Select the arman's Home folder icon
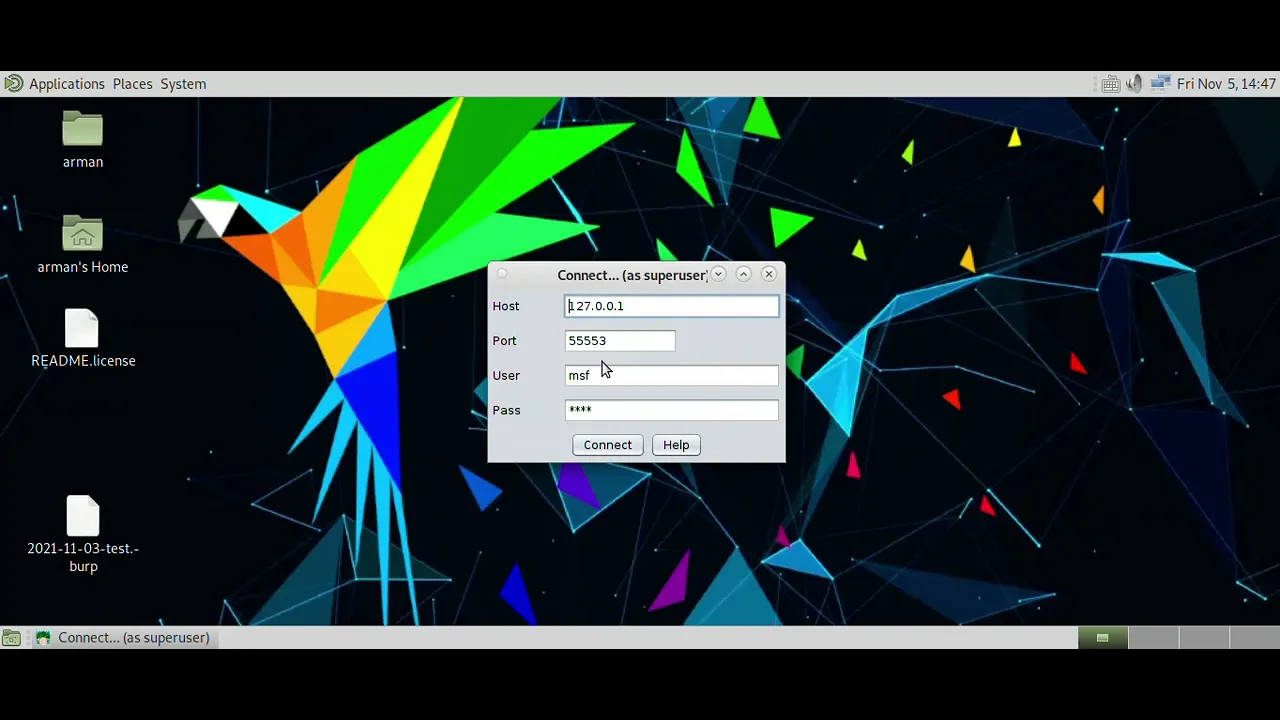This screenshot has height=720, width=1280. click(83, 233)
